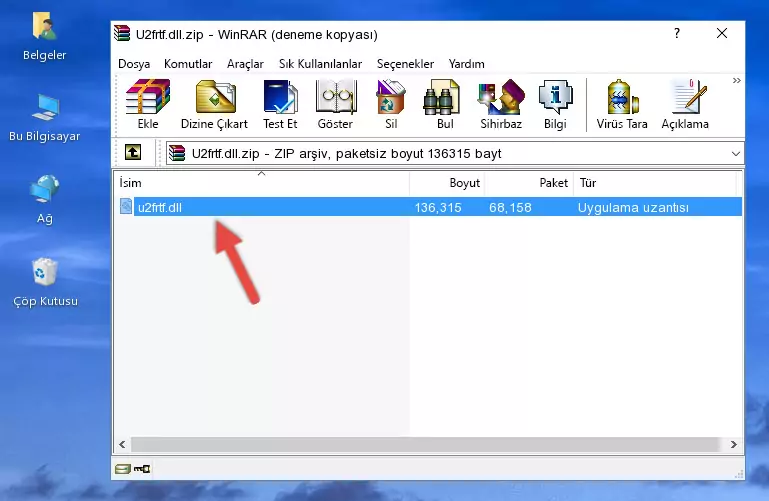The width and height of the screenshot is (769, 501).
Task: Click the horizontal scrollbar right arrow
Action: tap(734, 444)
